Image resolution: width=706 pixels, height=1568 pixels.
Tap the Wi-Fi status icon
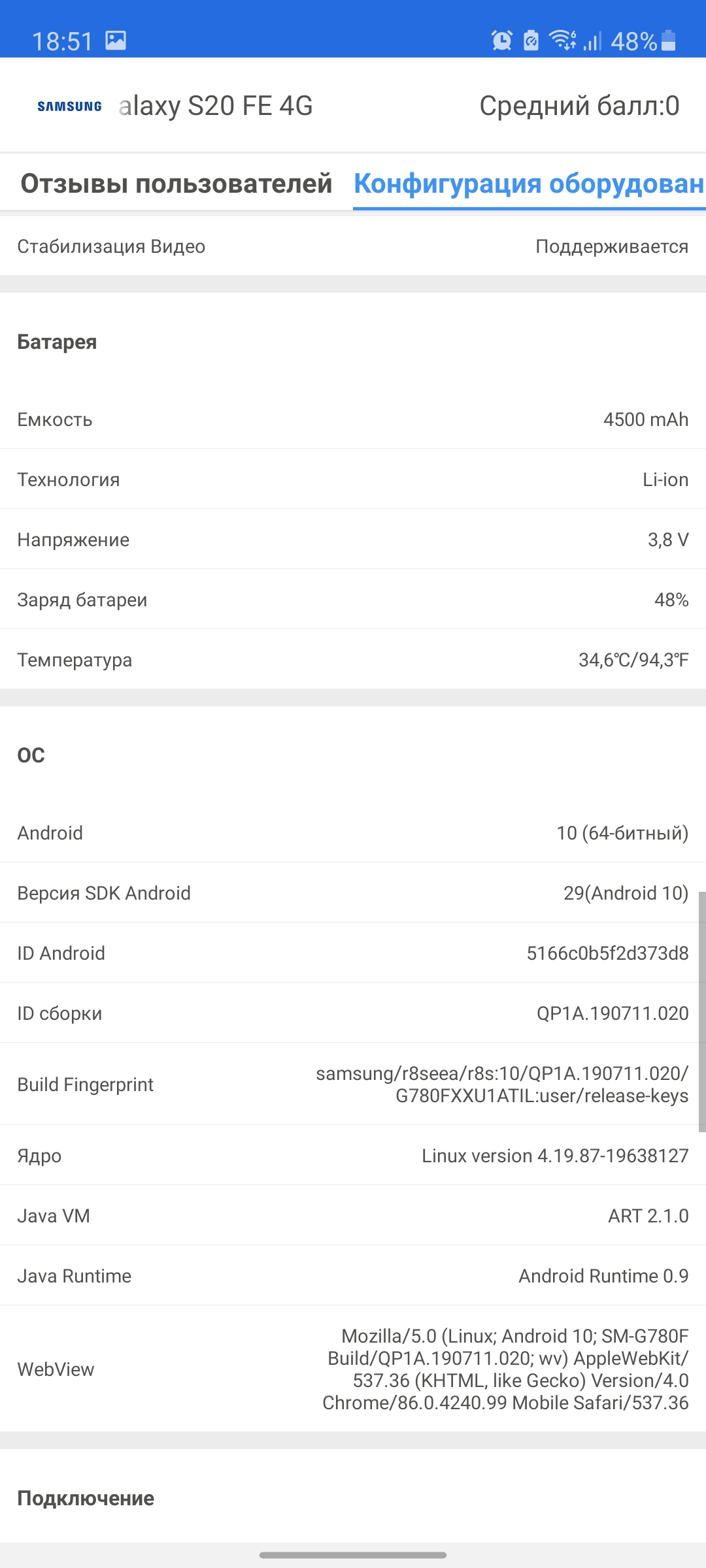point(562,41)
